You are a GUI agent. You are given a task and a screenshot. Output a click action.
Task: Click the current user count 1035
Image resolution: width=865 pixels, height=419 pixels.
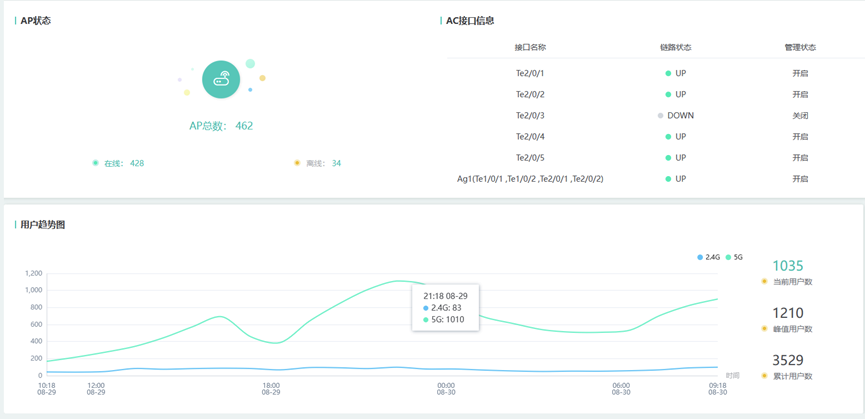coord(788,266)
